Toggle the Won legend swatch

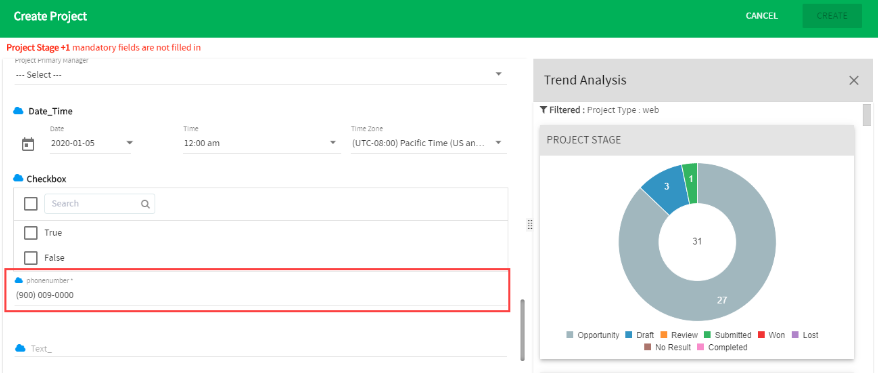pos(761,335)
